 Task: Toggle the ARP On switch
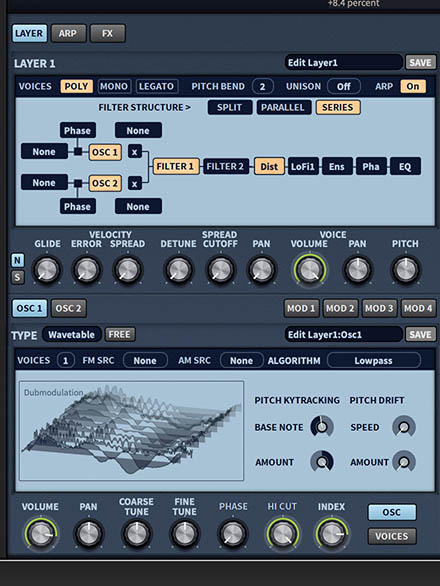pos(413,86)
